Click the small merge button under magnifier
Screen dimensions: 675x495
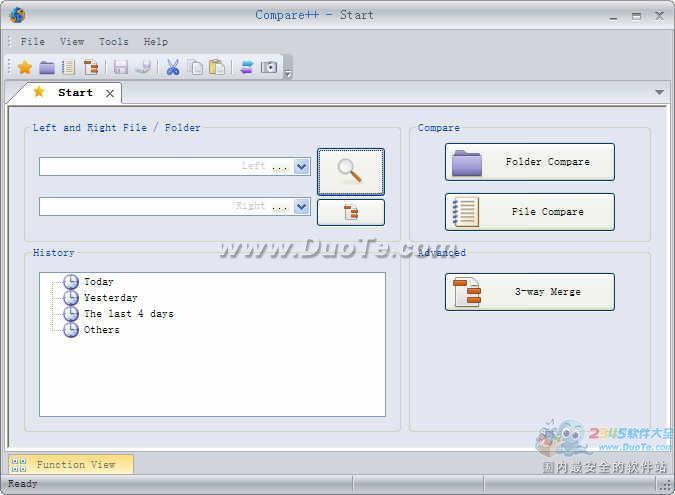351,212
